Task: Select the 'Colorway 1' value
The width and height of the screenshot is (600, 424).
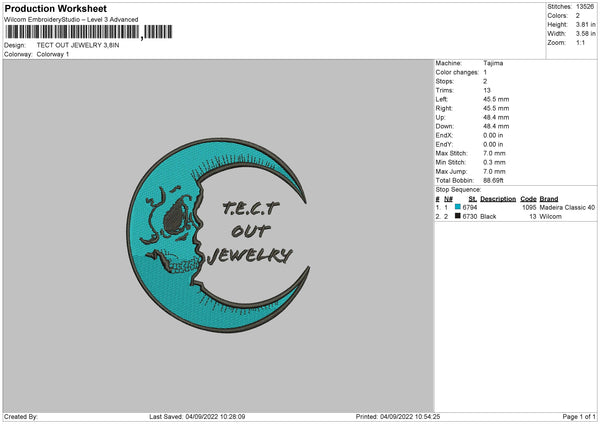Action: coord(53,54)
